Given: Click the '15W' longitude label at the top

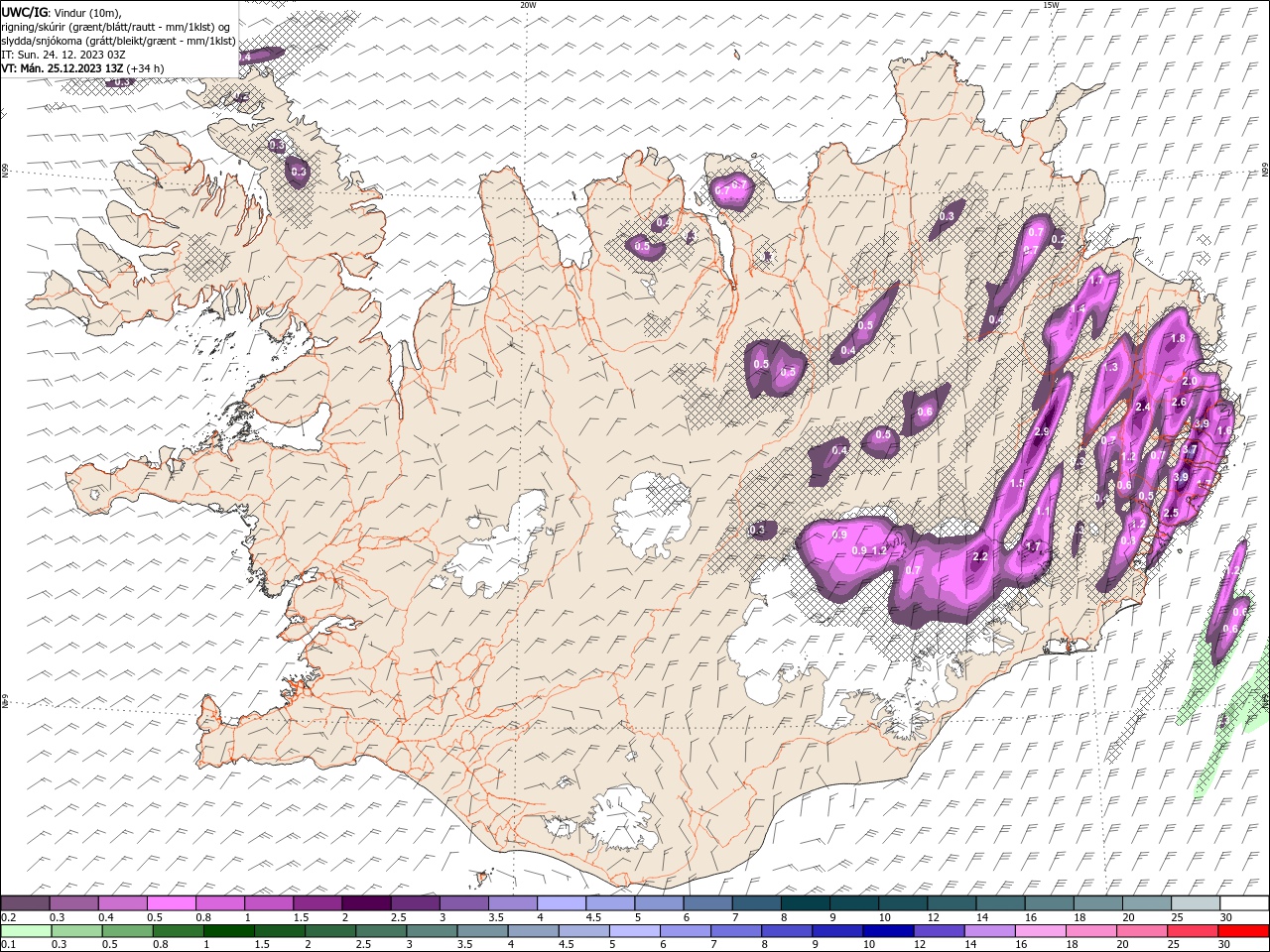Looking at the screenshot, I should click(x=1051, y=5).
